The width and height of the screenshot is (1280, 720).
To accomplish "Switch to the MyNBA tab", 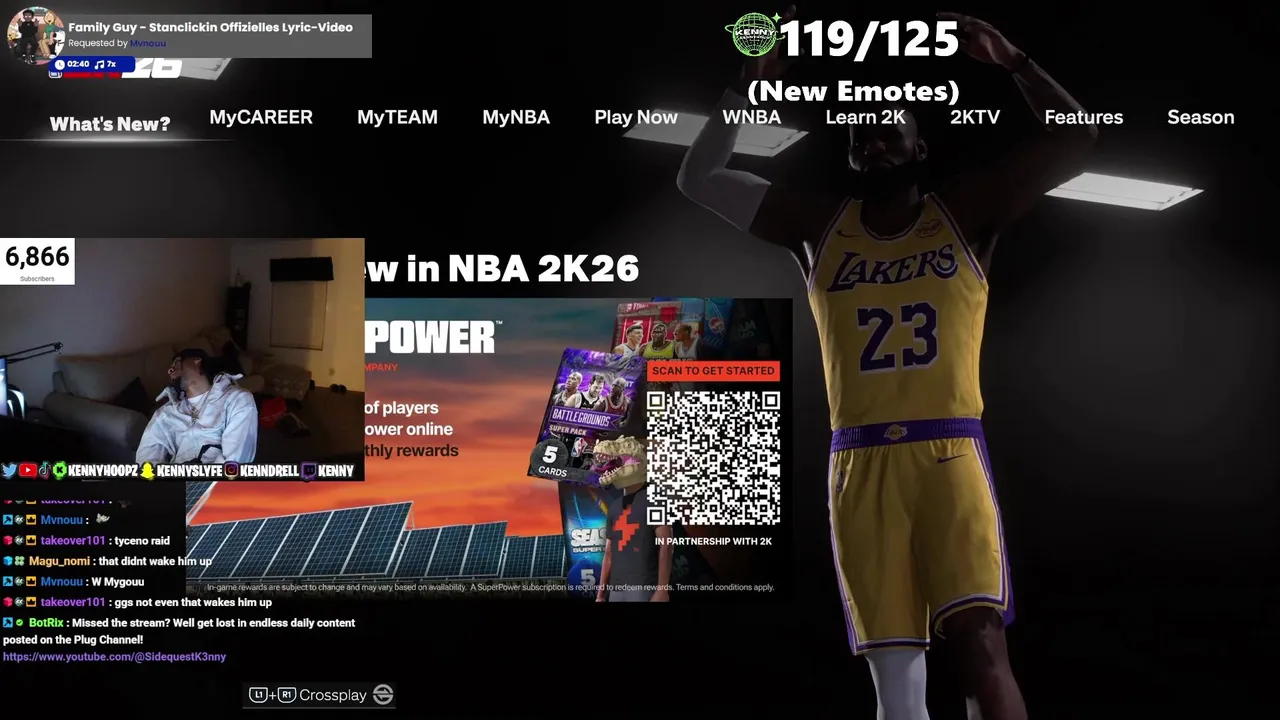I will [516, 117].
